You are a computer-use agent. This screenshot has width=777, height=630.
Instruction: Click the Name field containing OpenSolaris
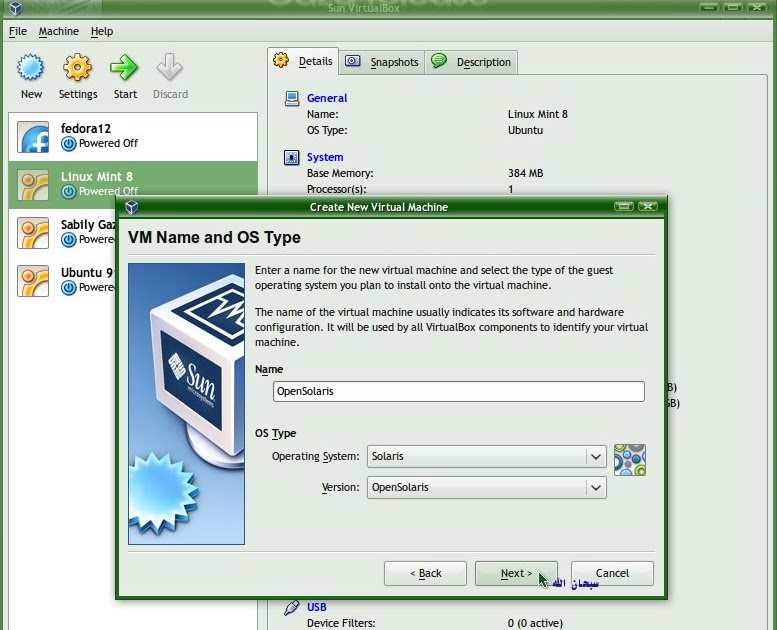(x=459, y=392)
